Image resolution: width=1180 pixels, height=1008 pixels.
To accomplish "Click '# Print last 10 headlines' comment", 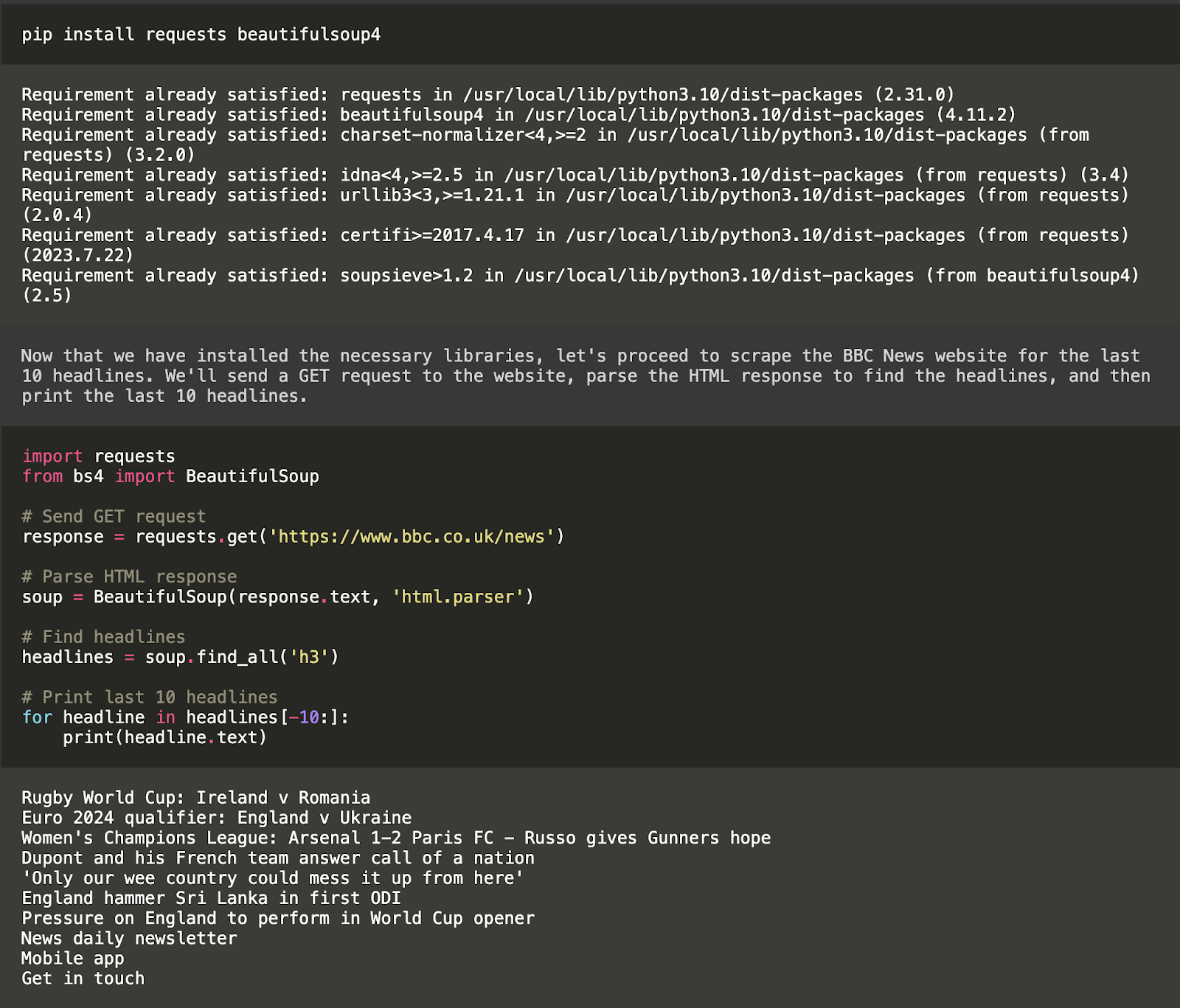I will pyautogui.click(x=150, y=698).
